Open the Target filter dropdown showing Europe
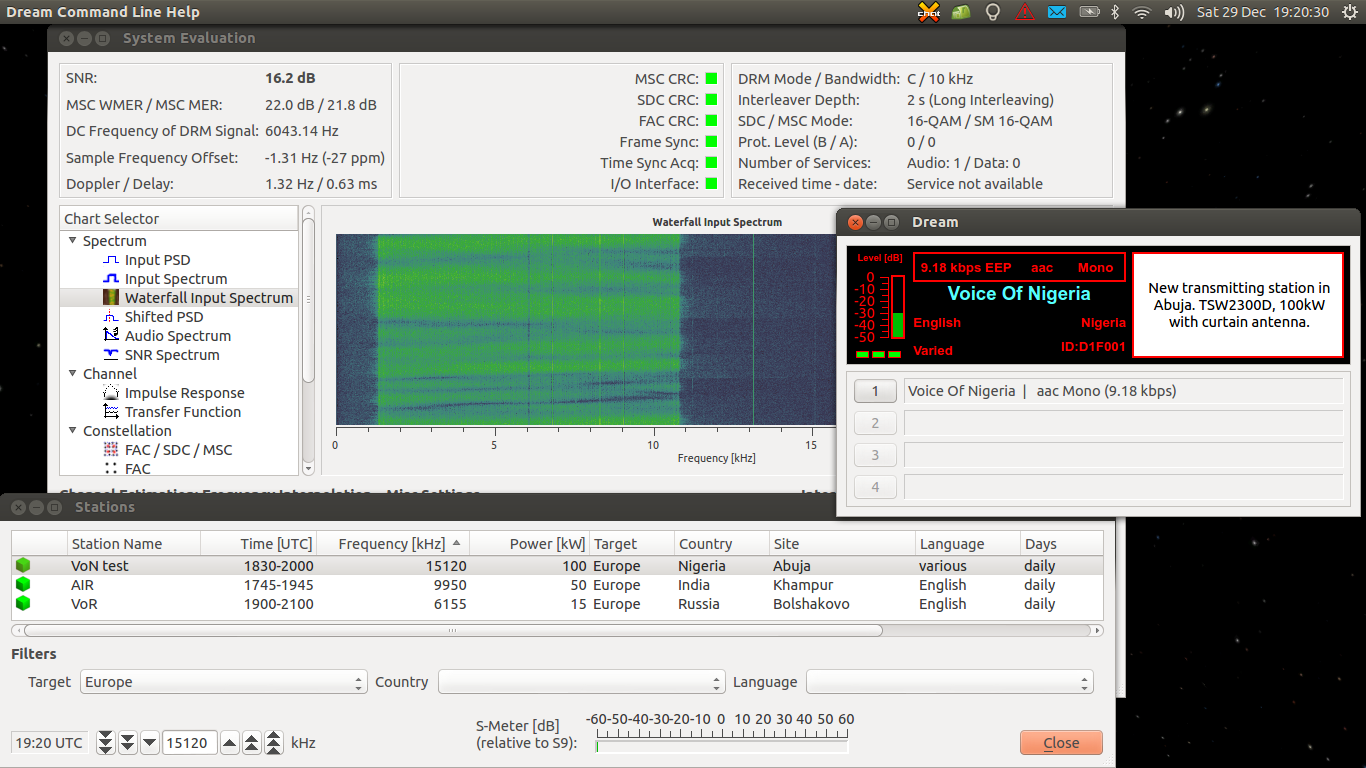This screenshot has width=1366, height=768. [x=223, y=682]
